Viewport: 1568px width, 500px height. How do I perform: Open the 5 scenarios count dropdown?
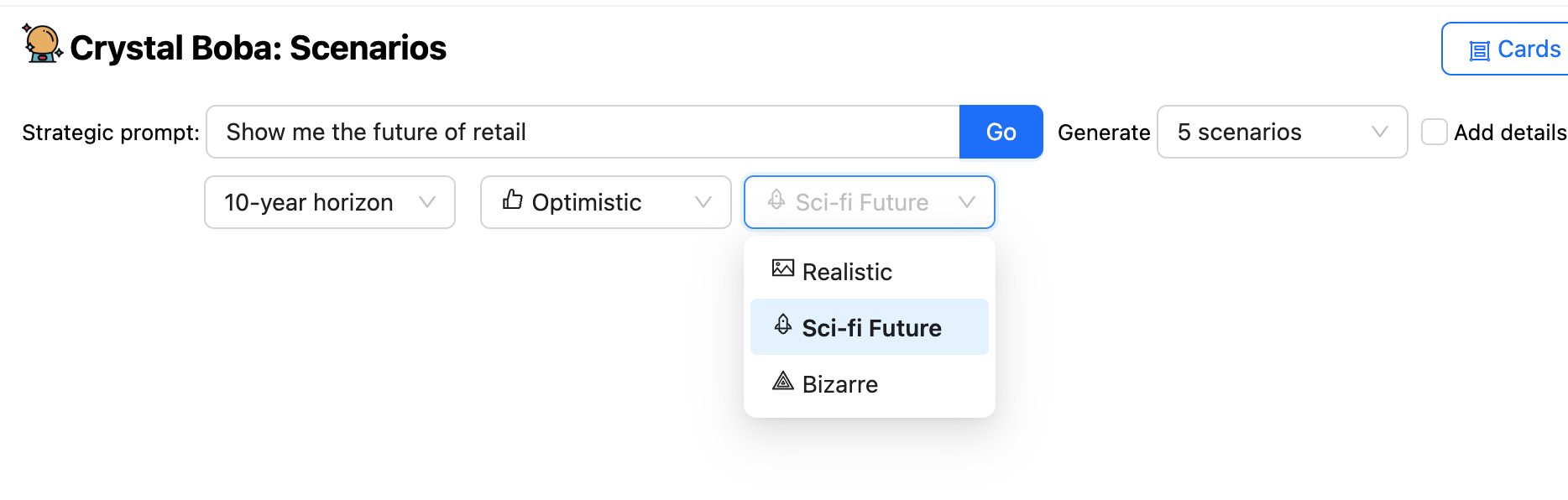pos(1281,133)
